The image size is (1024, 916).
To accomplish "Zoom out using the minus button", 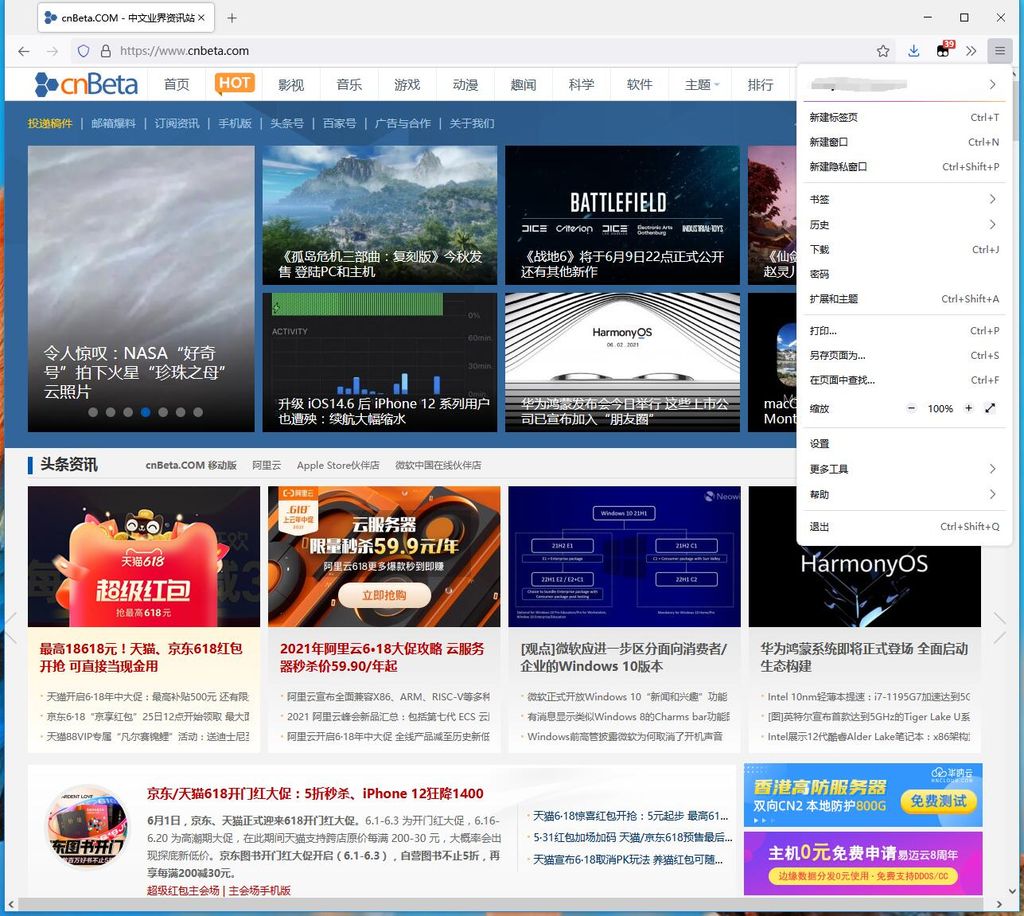I will (911, 409).
